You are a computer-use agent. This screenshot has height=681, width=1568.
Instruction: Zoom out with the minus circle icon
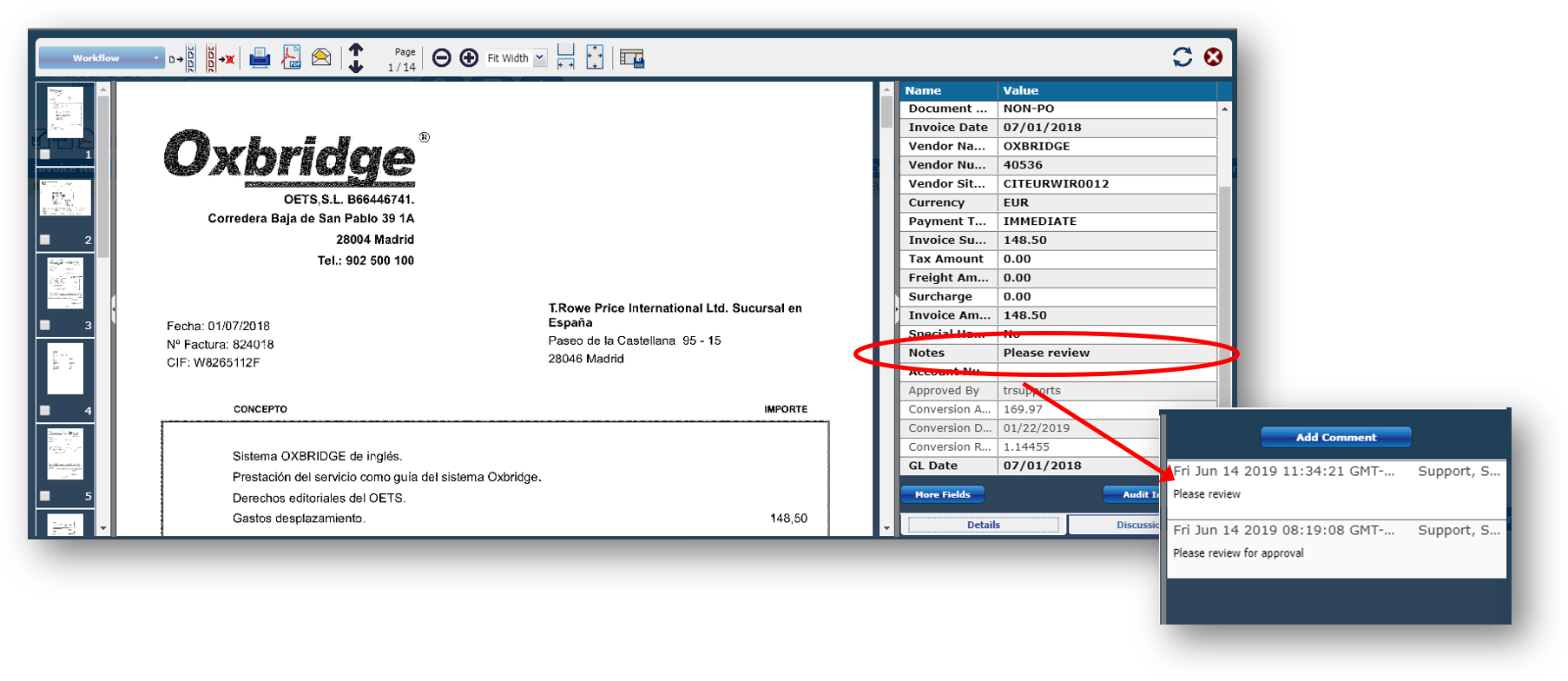point(441,58)
